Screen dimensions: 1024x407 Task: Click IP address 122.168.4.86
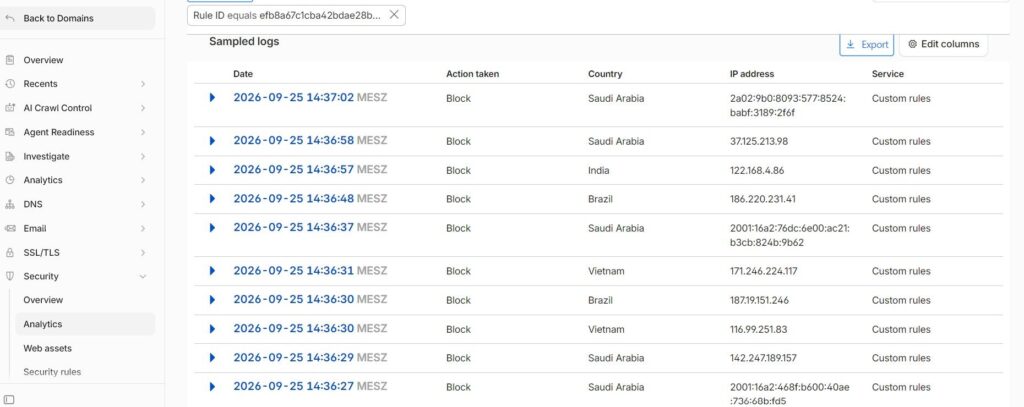[757, 171]
